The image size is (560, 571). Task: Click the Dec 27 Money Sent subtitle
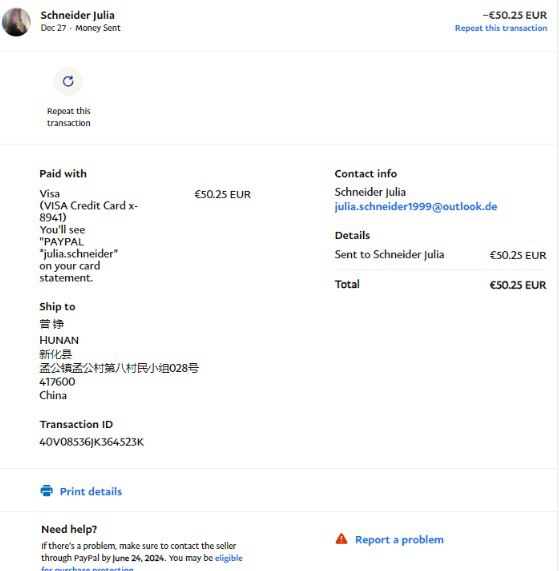[80, 28]
